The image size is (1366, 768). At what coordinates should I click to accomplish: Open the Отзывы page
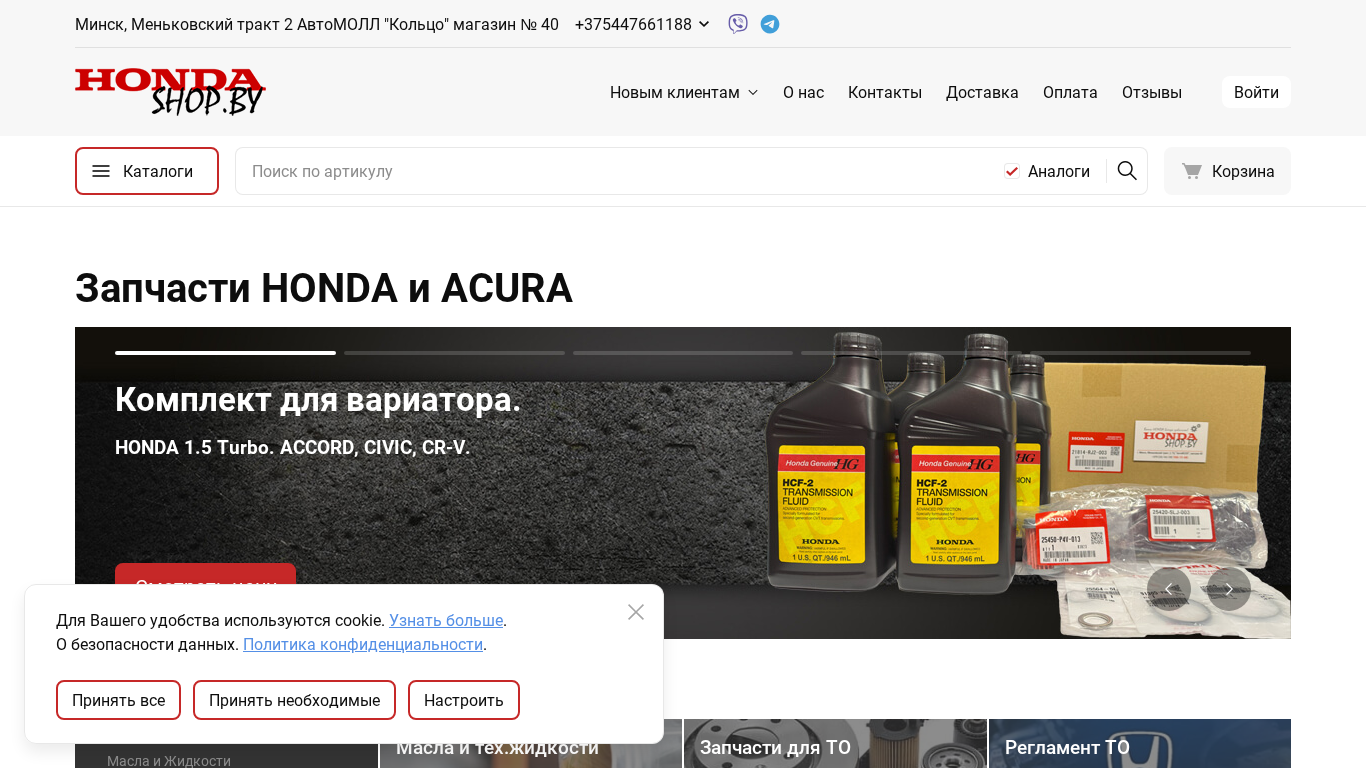(1152, 92)
